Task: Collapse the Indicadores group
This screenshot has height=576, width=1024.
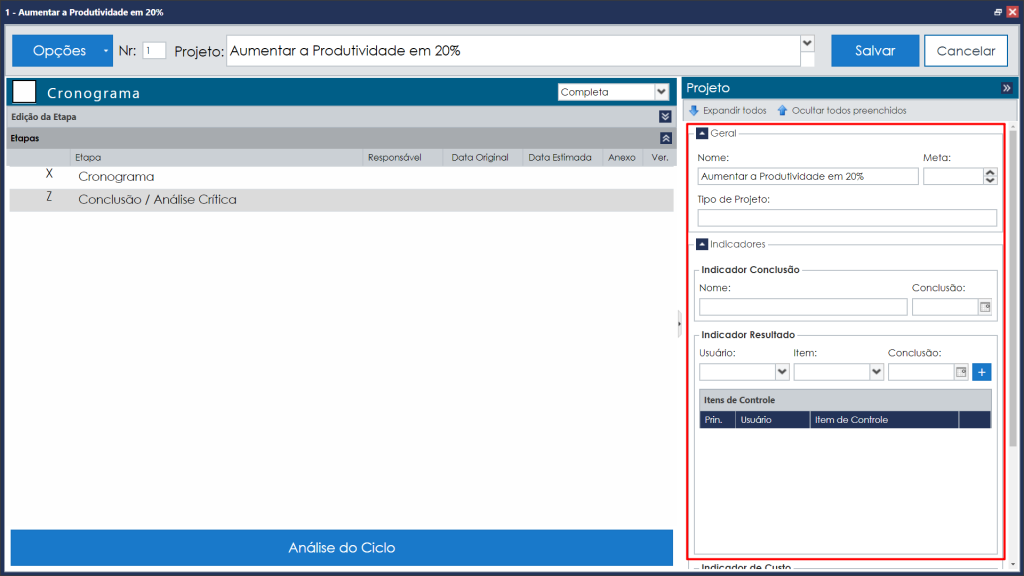Action: (x=702, y=244)
